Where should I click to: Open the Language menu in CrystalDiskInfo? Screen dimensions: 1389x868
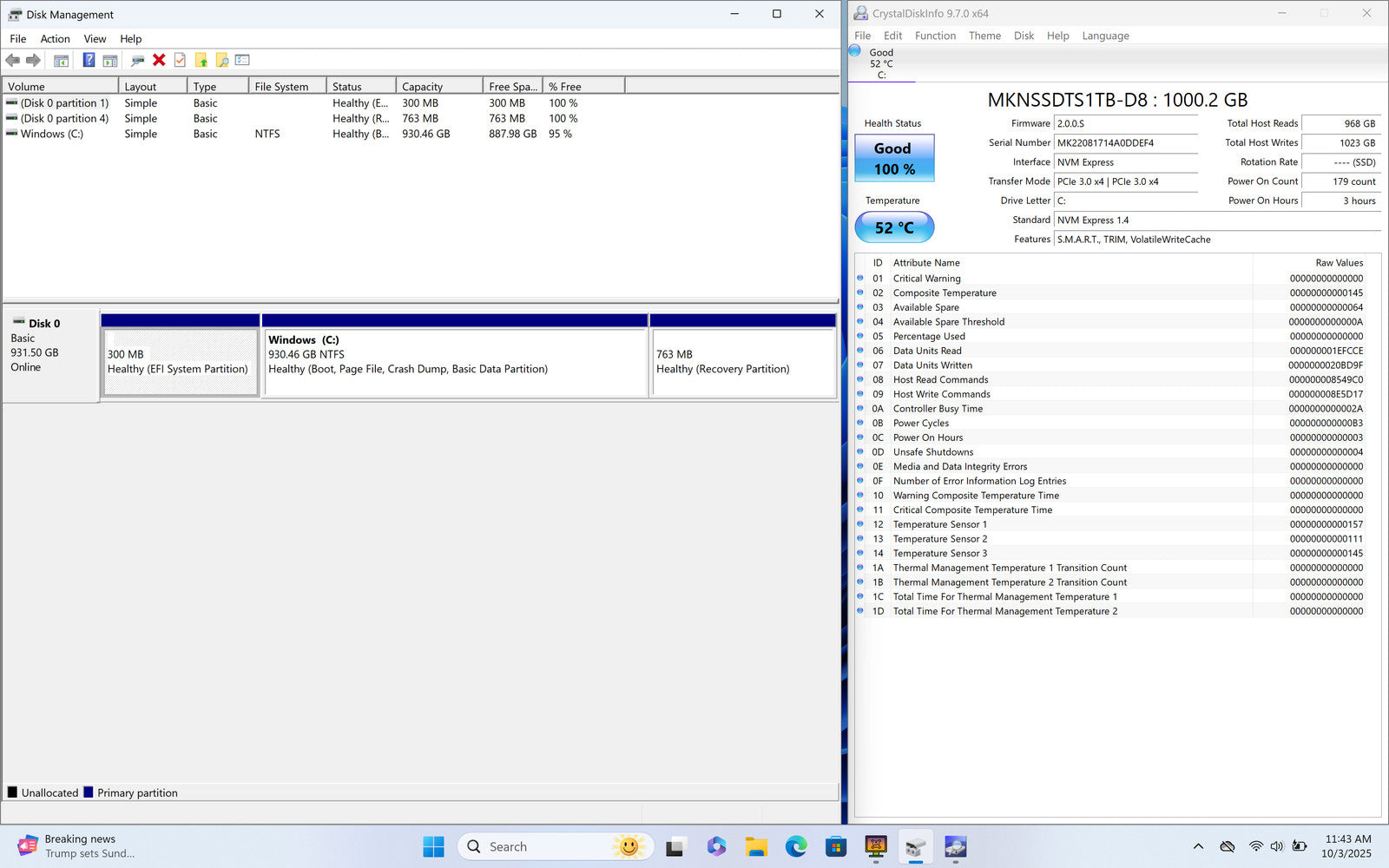click(1105, 36)
